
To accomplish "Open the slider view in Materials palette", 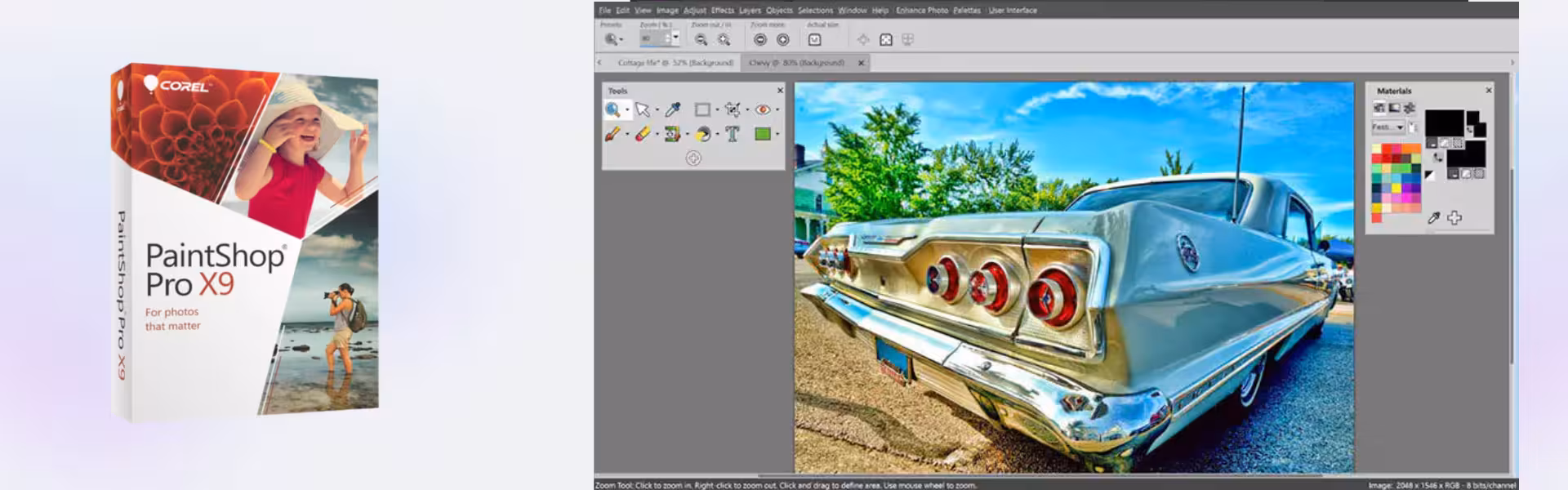I will coord(1410,108).
